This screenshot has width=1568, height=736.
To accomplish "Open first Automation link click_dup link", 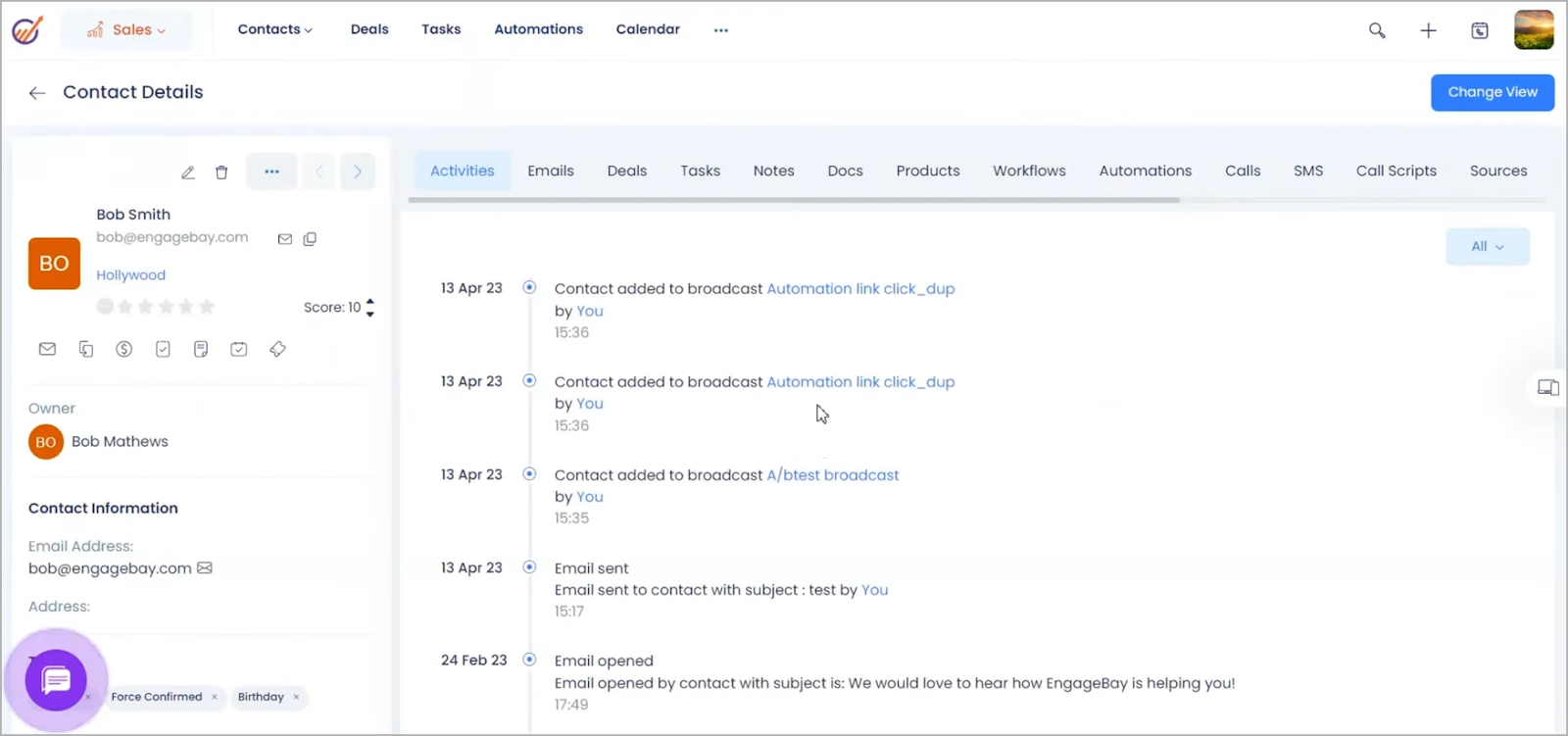I will 860,289.
